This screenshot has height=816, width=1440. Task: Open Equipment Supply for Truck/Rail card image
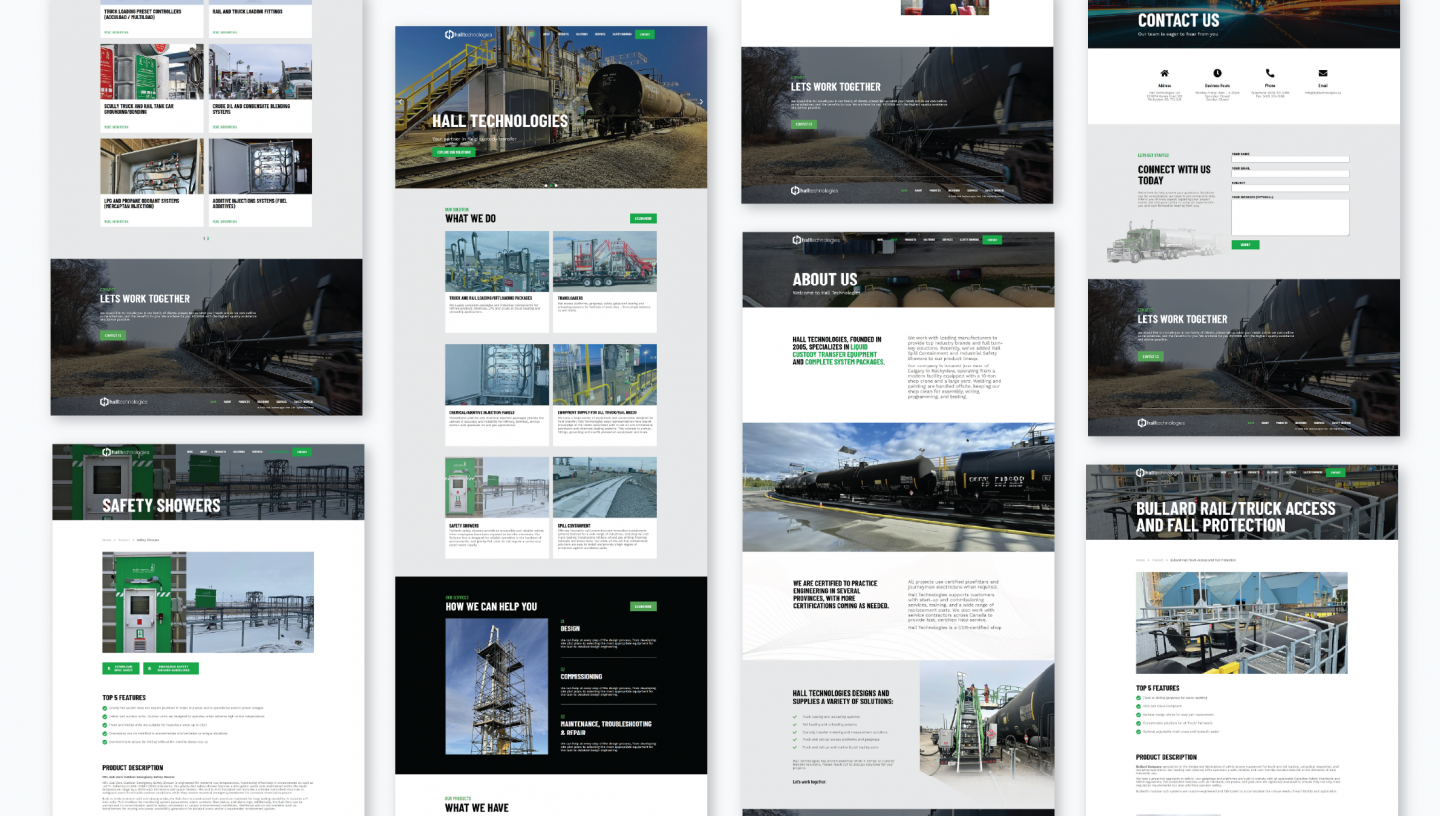tap(605, 375)
